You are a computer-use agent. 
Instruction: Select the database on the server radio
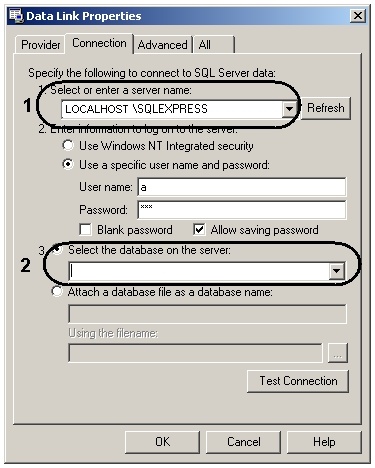(57, 250)
